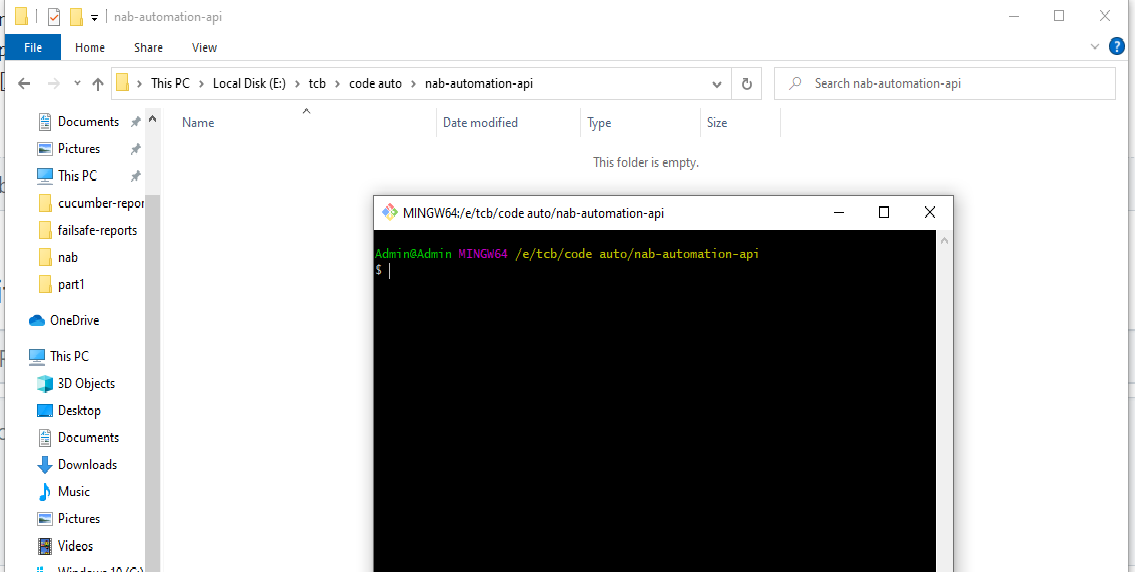The image size is (1135, 572).
Task: Click the Search nab-automation-api field
Action: [945, 84]
